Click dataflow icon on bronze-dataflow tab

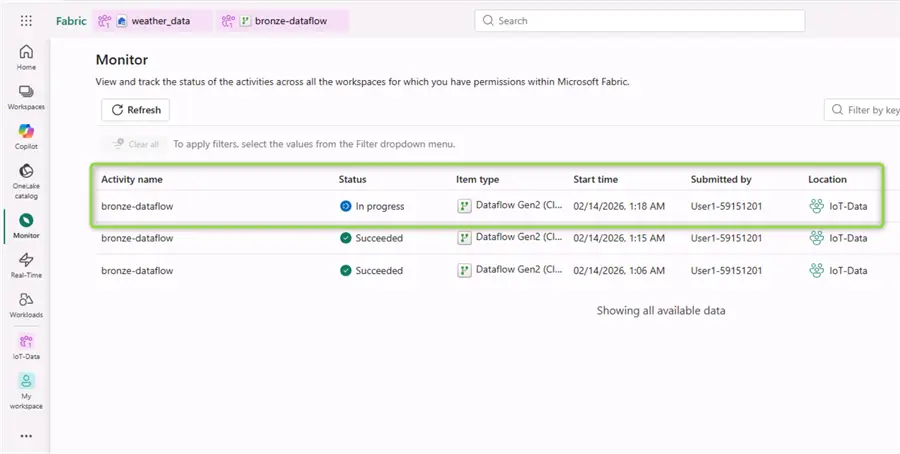(245, 21)
